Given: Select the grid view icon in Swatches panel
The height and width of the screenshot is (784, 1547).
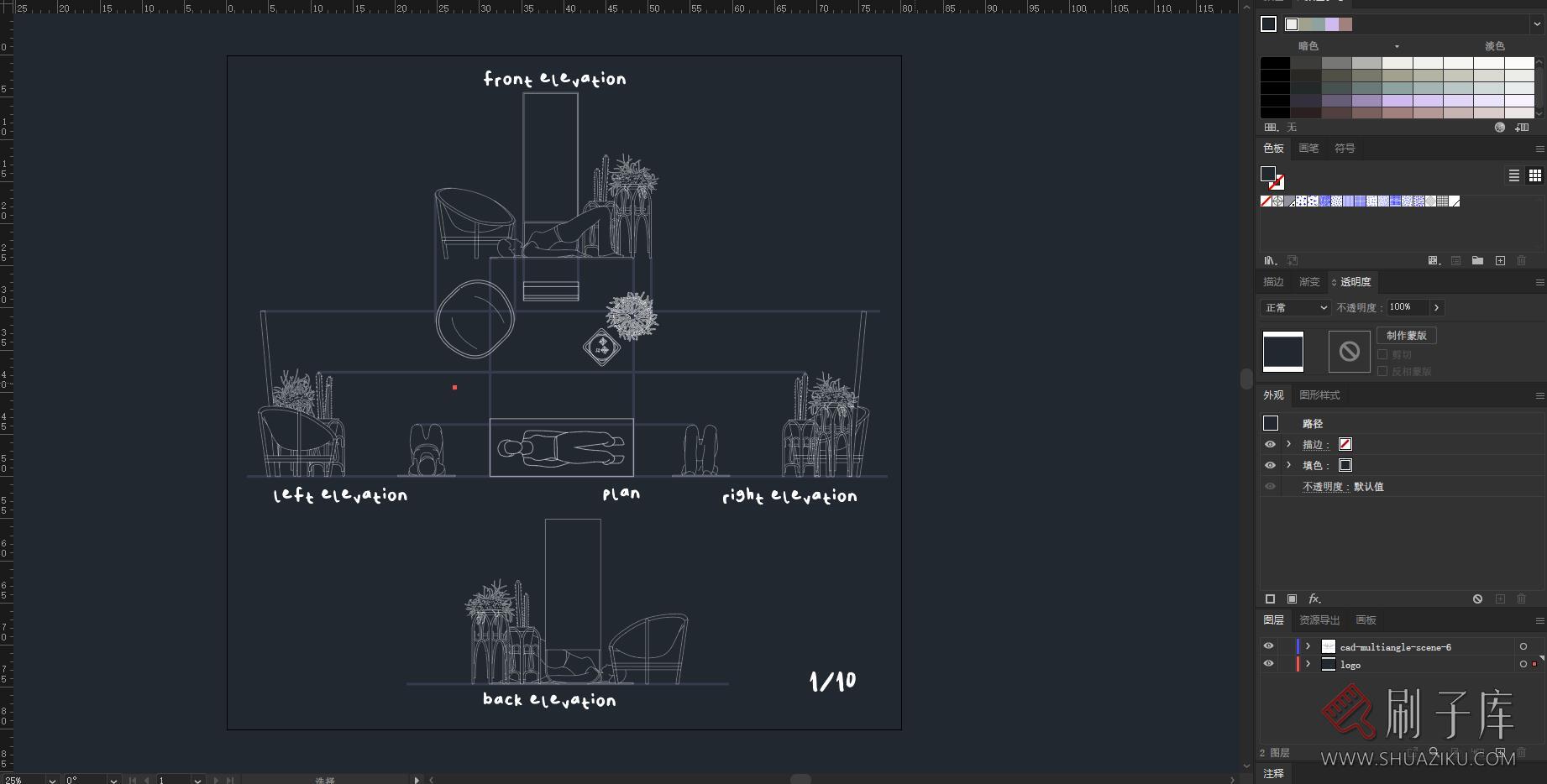Looking at the screenshot, I should (1535, 175).
